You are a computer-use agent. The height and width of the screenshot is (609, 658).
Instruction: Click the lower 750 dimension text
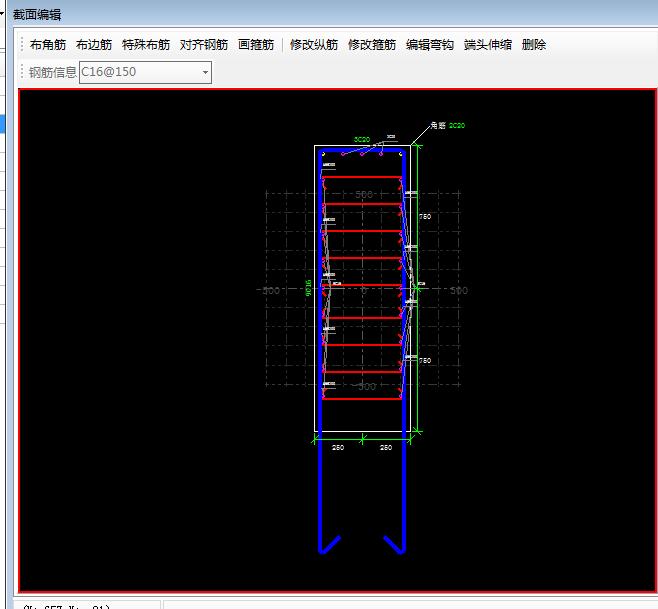[x=425, y=361]
